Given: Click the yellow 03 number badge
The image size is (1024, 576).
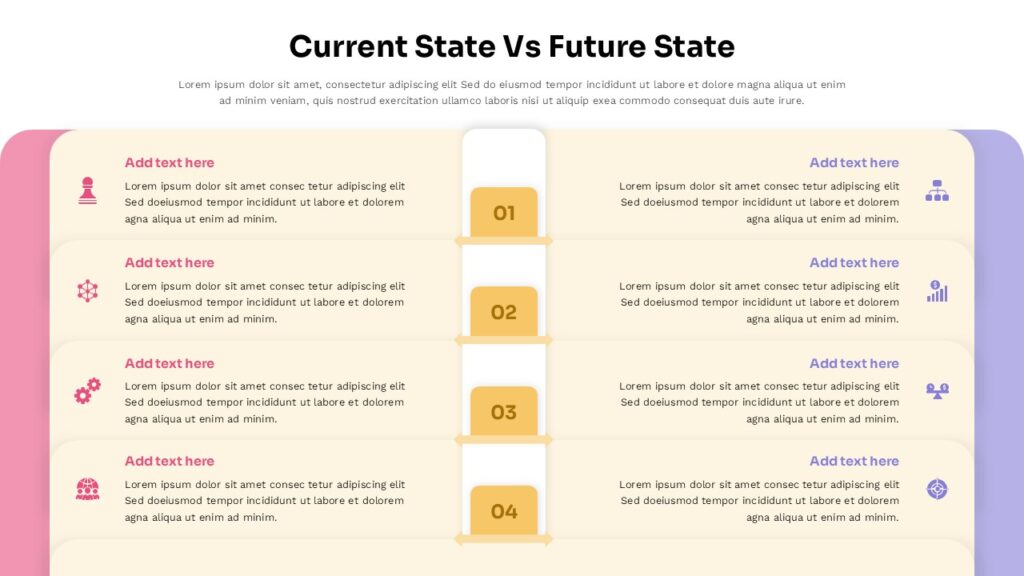Looking at the screenshot, I should (x=504, y=412).
